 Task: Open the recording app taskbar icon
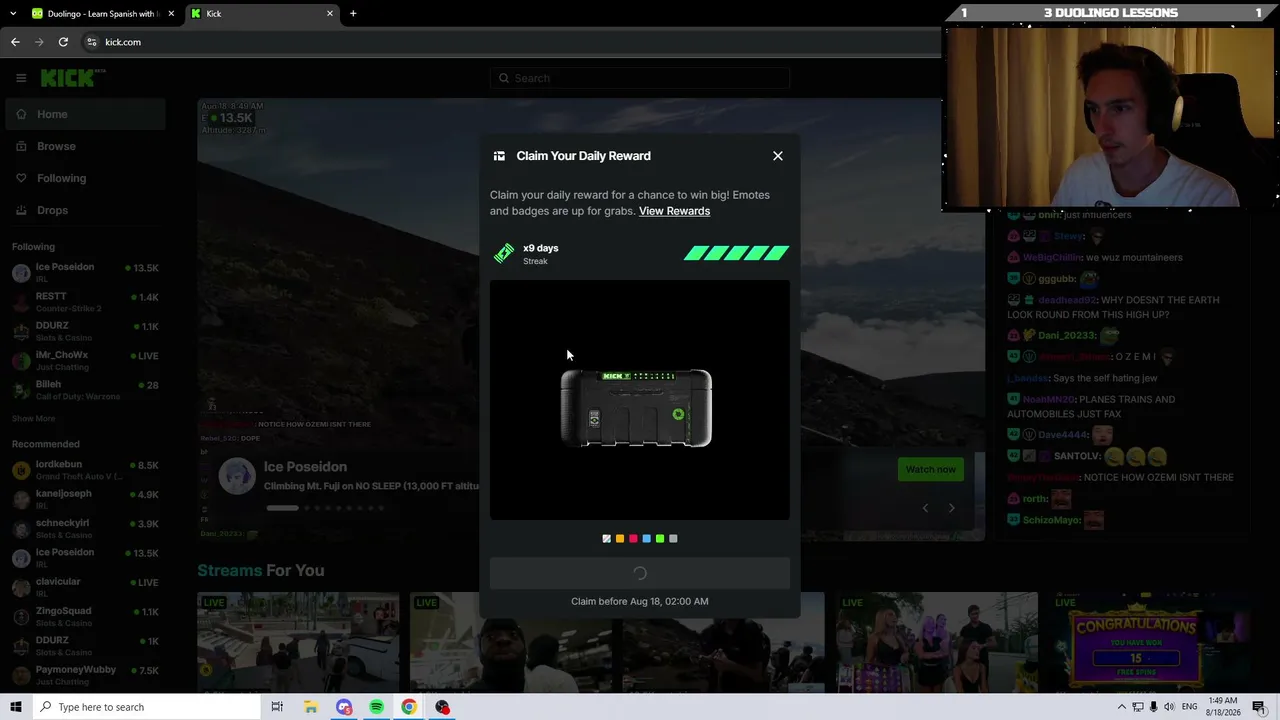(442, 707)
